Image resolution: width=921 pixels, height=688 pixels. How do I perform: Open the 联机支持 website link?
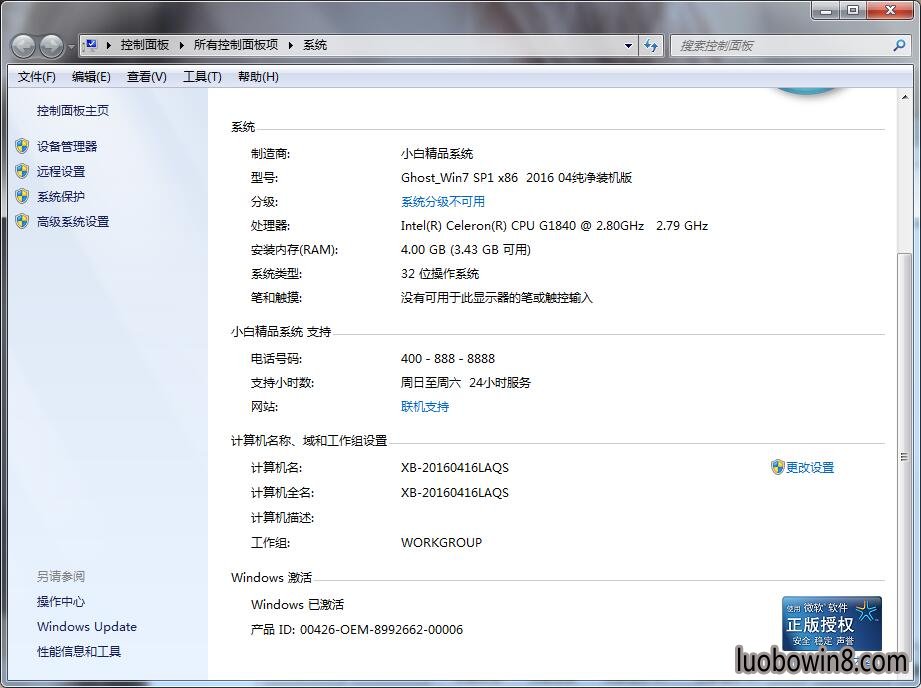click(x=425, y=407)
